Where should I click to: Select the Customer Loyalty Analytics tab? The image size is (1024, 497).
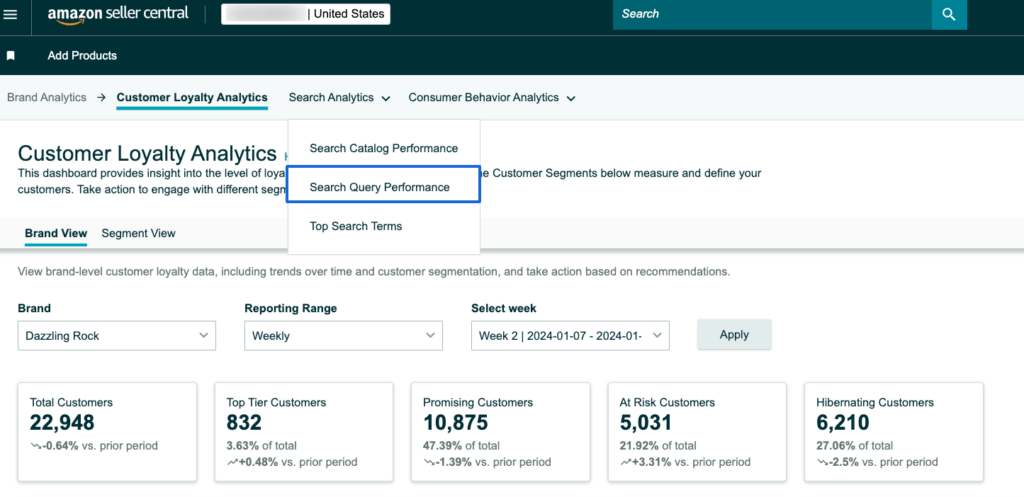192,97
